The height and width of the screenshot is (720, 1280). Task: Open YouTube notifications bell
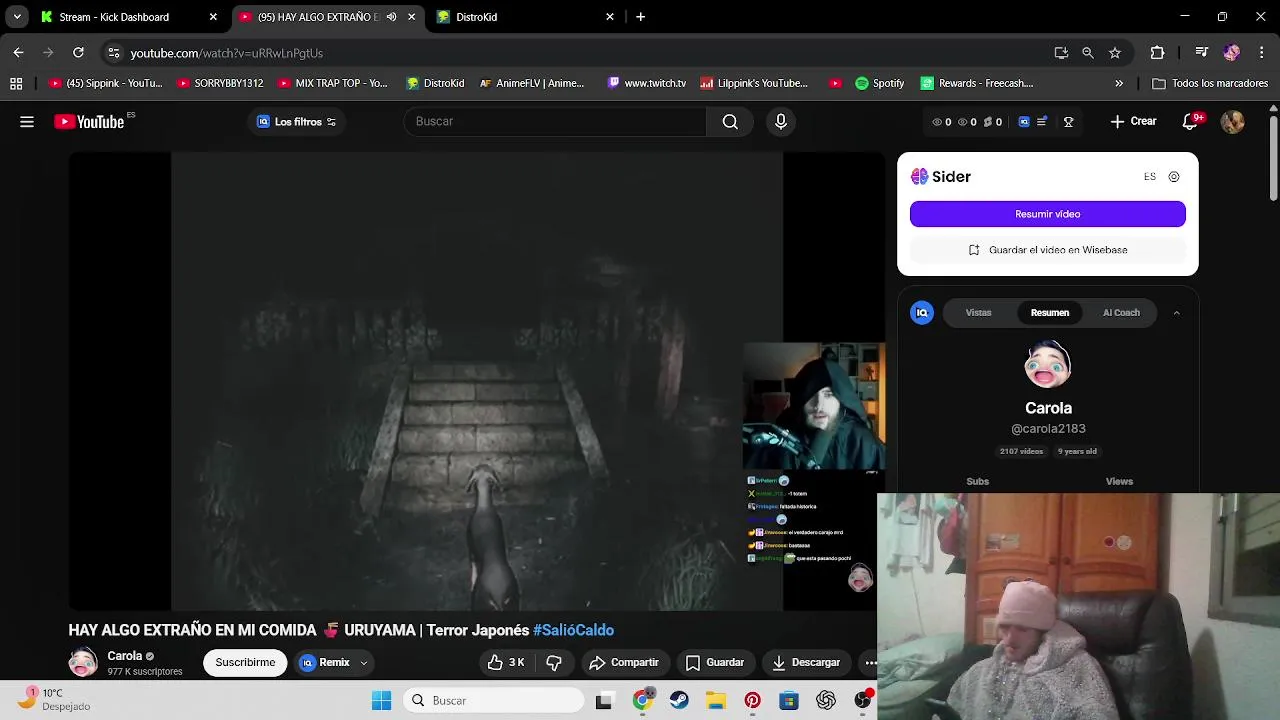[x=1190, y=122]
